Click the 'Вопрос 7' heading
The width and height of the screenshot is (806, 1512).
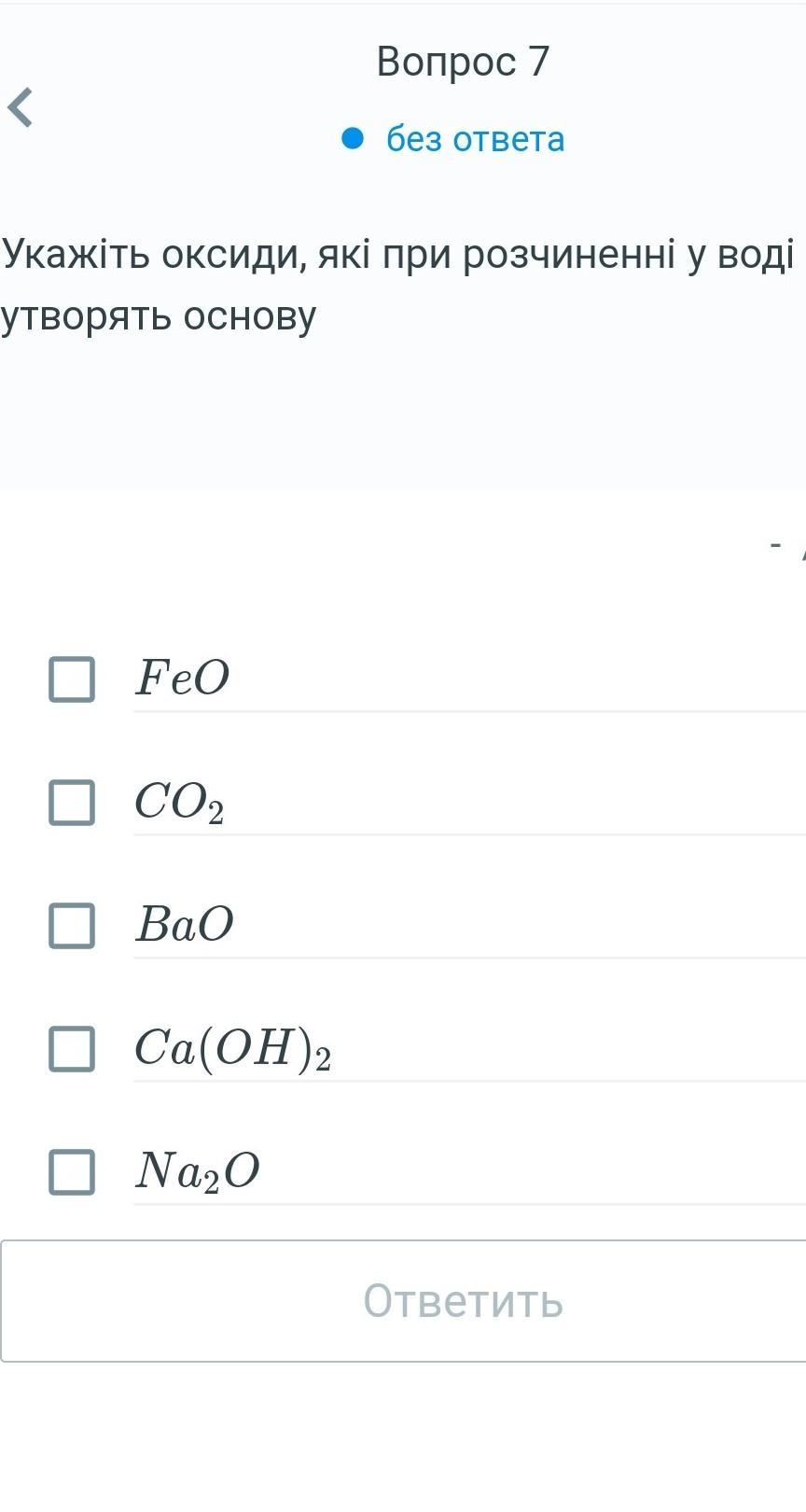click(463, 62)
